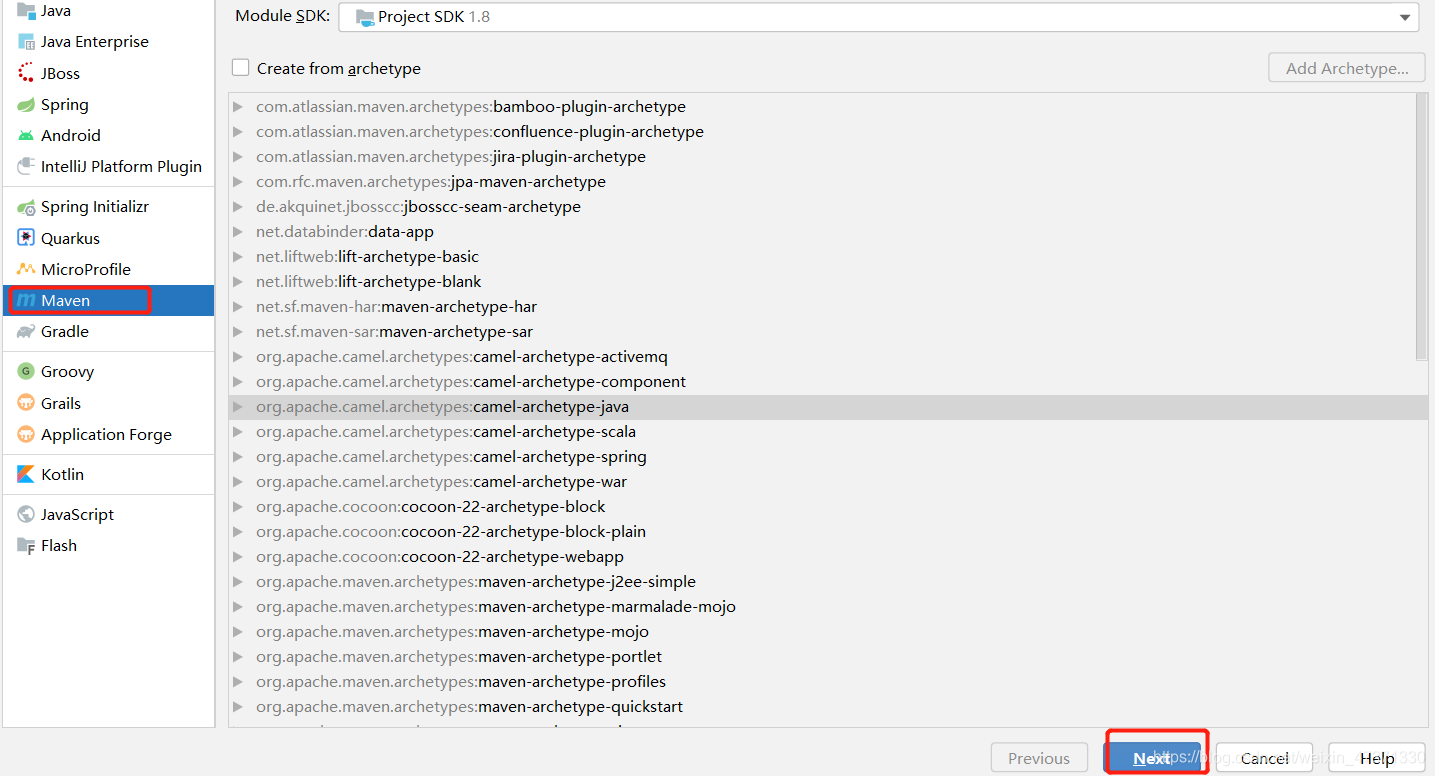
Task: Click the Previous button
Action: [1039, 759]
